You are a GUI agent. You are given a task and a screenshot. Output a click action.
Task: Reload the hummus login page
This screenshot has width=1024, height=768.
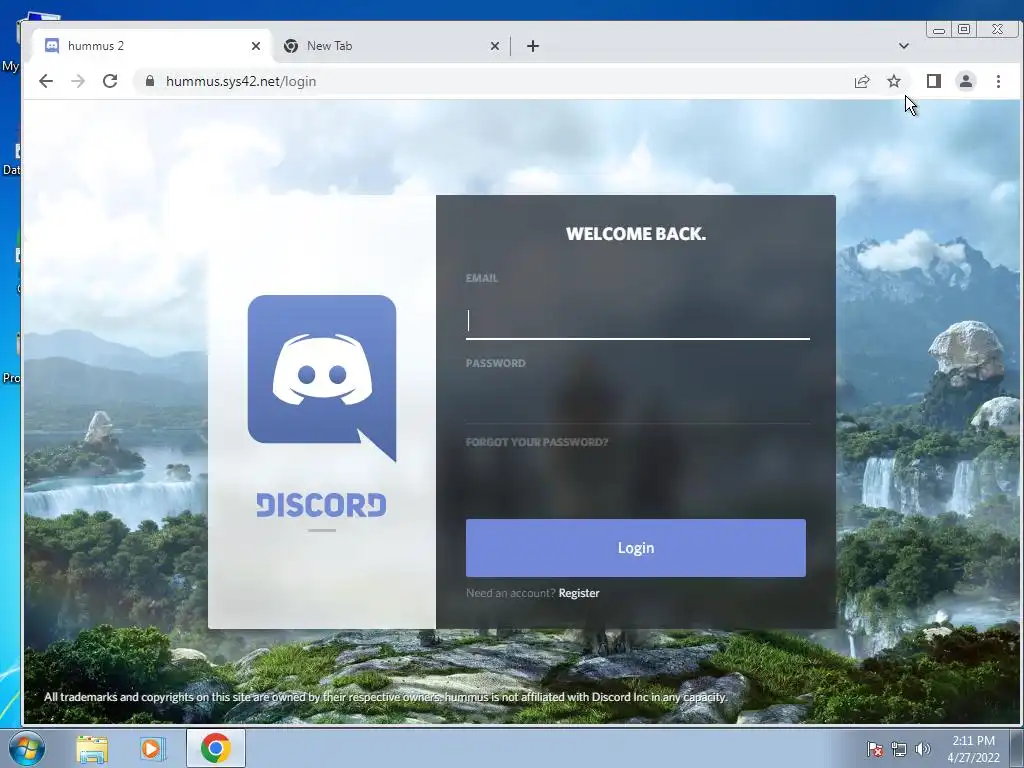[110, 81]
